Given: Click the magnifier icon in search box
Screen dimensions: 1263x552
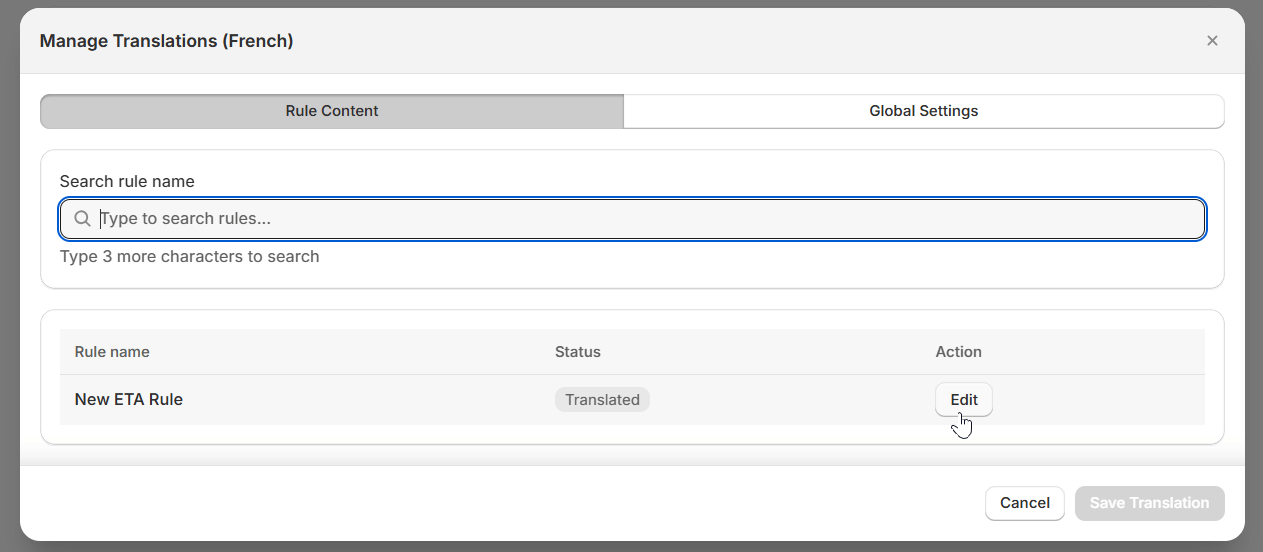Looking at the screenshot, I should 82,219.
